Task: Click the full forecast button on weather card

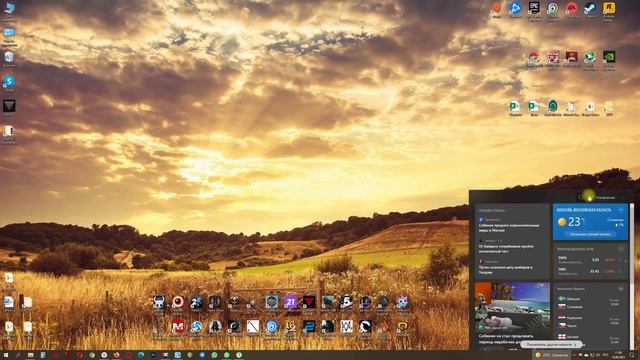Action: pyautogui.click(x=590, y=234)
